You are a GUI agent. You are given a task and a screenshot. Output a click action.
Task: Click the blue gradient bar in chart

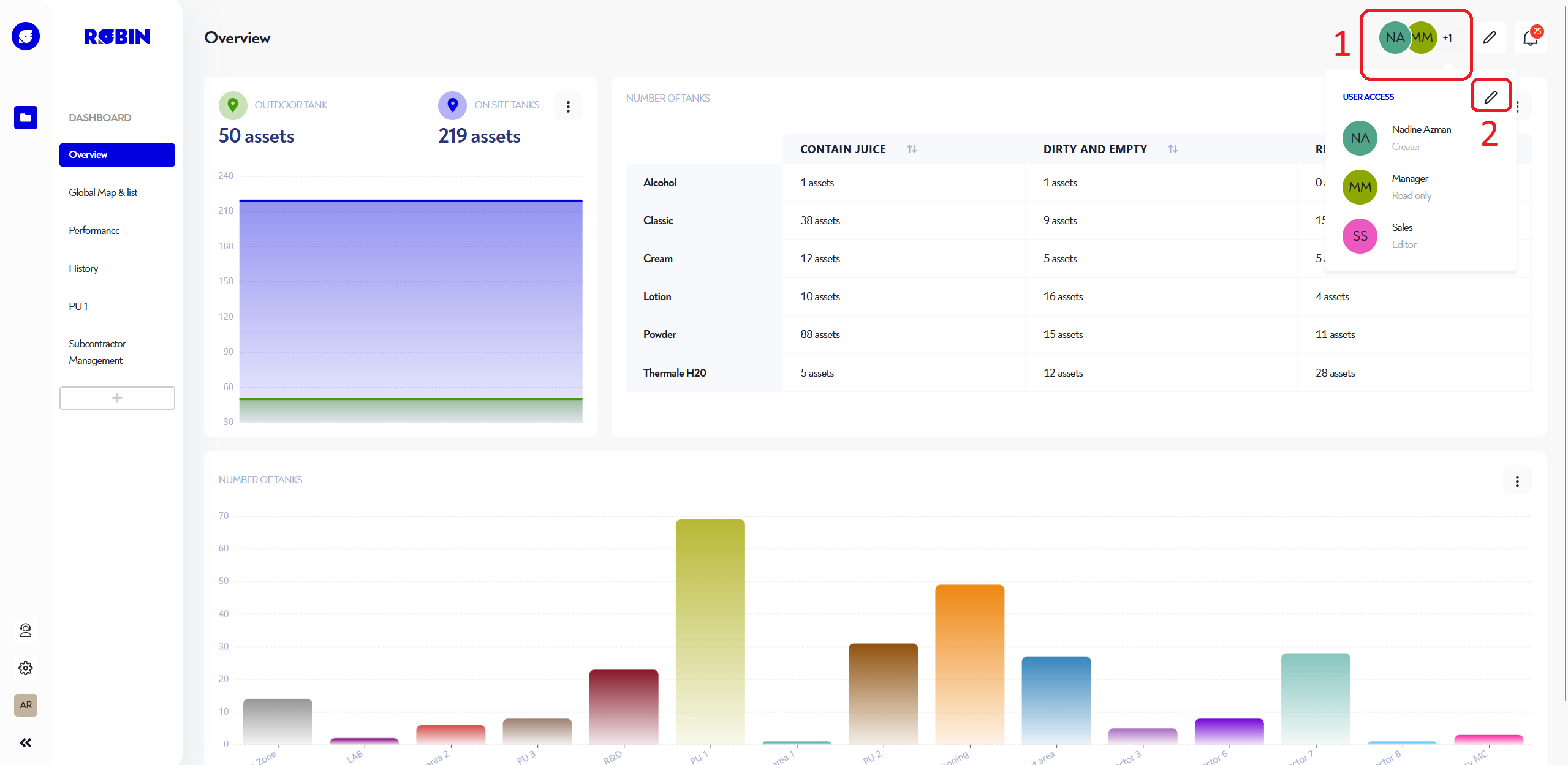tap(1056, 700)
